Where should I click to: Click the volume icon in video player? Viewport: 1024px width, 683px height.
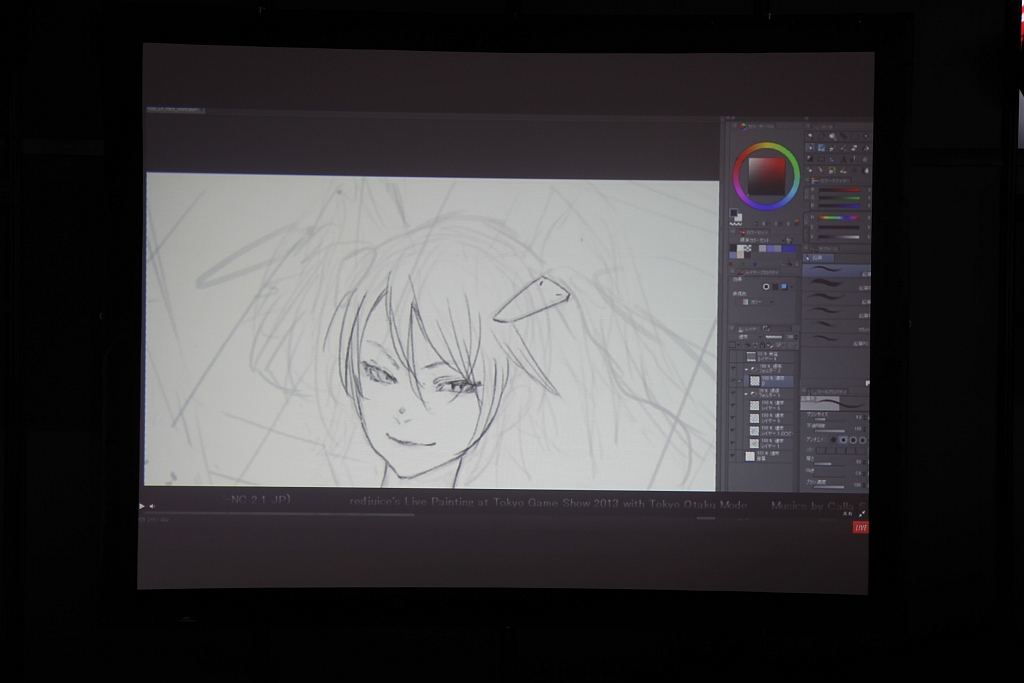(152, 506)
